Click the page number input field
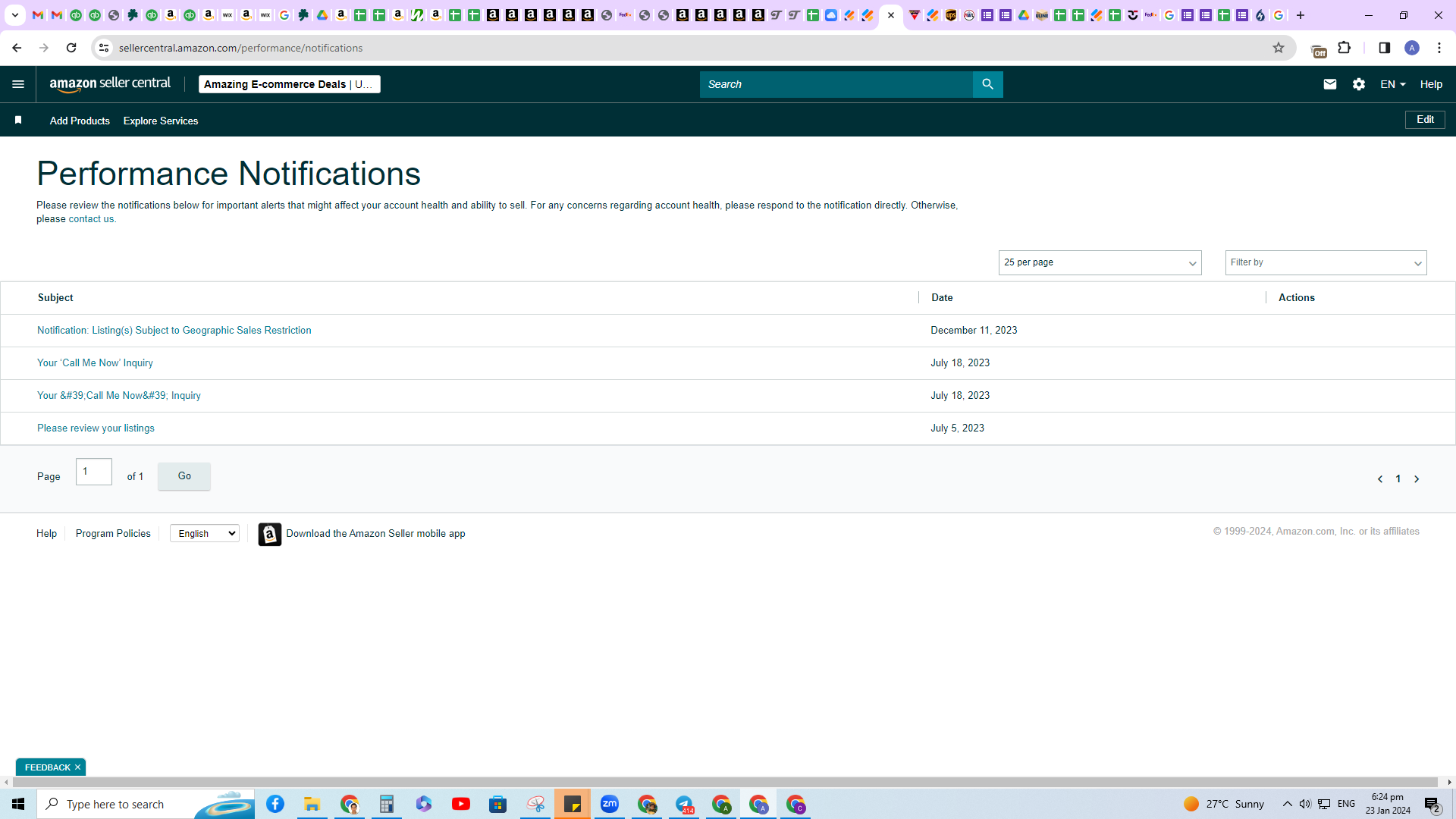 [94, 472]
